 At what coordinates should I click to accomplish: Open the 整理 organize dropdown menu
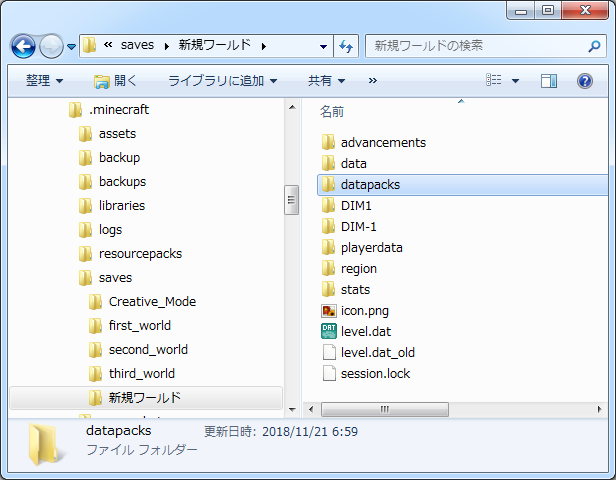44,80
